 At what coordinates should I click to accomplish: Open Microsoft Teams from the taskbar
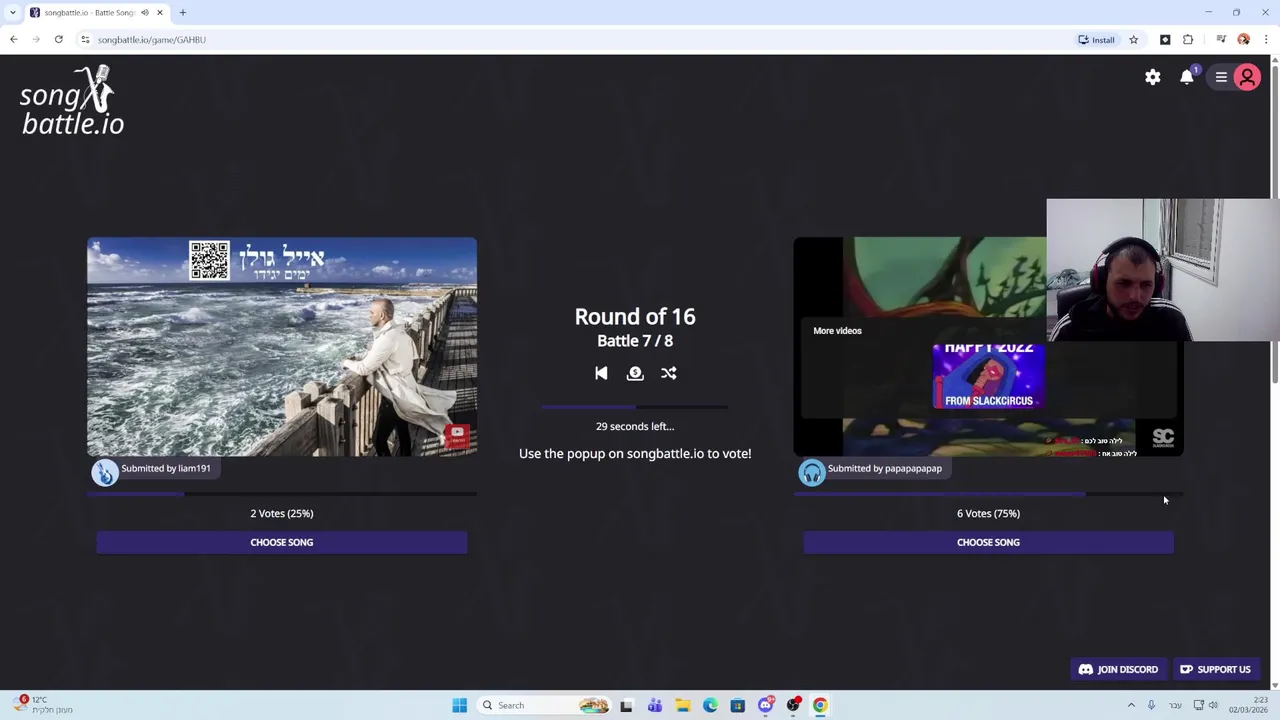coord(654,705)
